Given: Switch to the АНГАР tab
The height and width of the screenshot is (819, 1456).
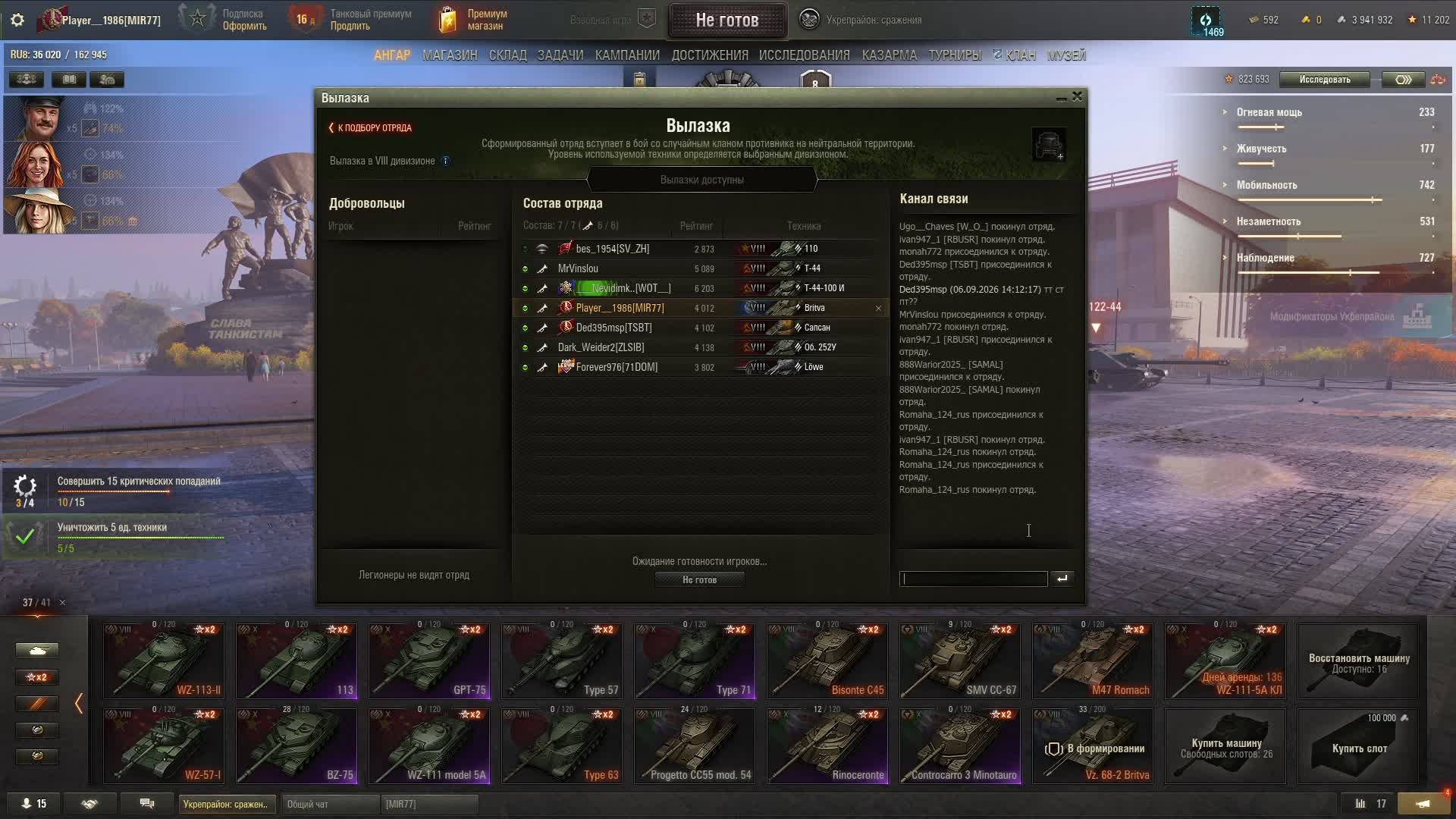Looking at the screenshot, I should coord(392,55).
